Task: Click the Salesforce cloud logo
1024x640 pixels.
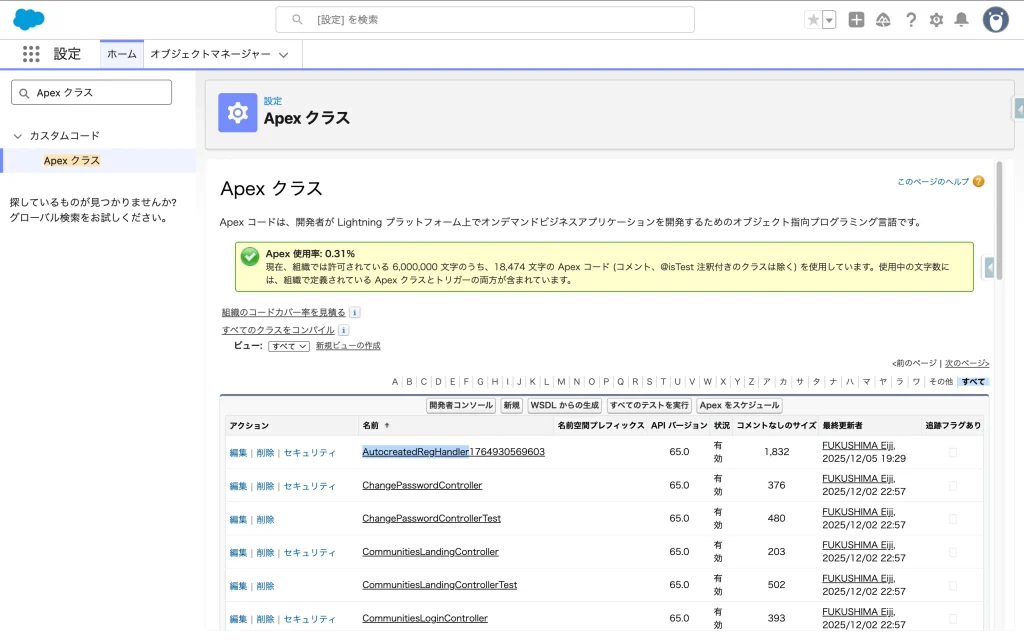Action: pos(29,19)
